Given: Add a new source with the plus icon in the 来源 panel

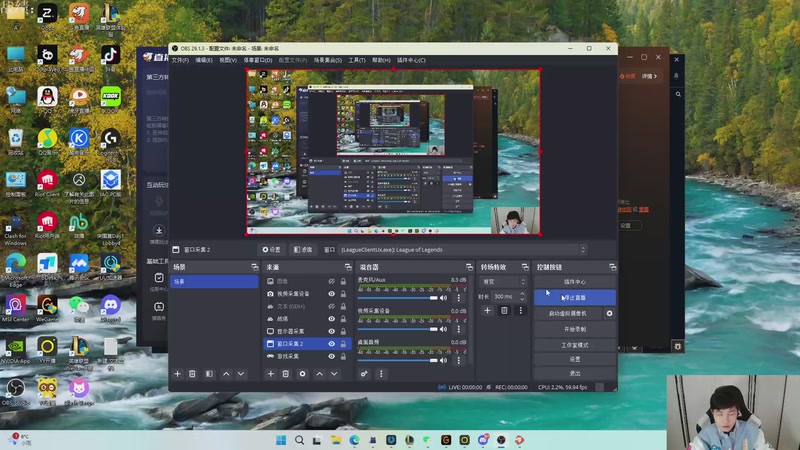Looking at the screenshot, I should pos(270,374).
